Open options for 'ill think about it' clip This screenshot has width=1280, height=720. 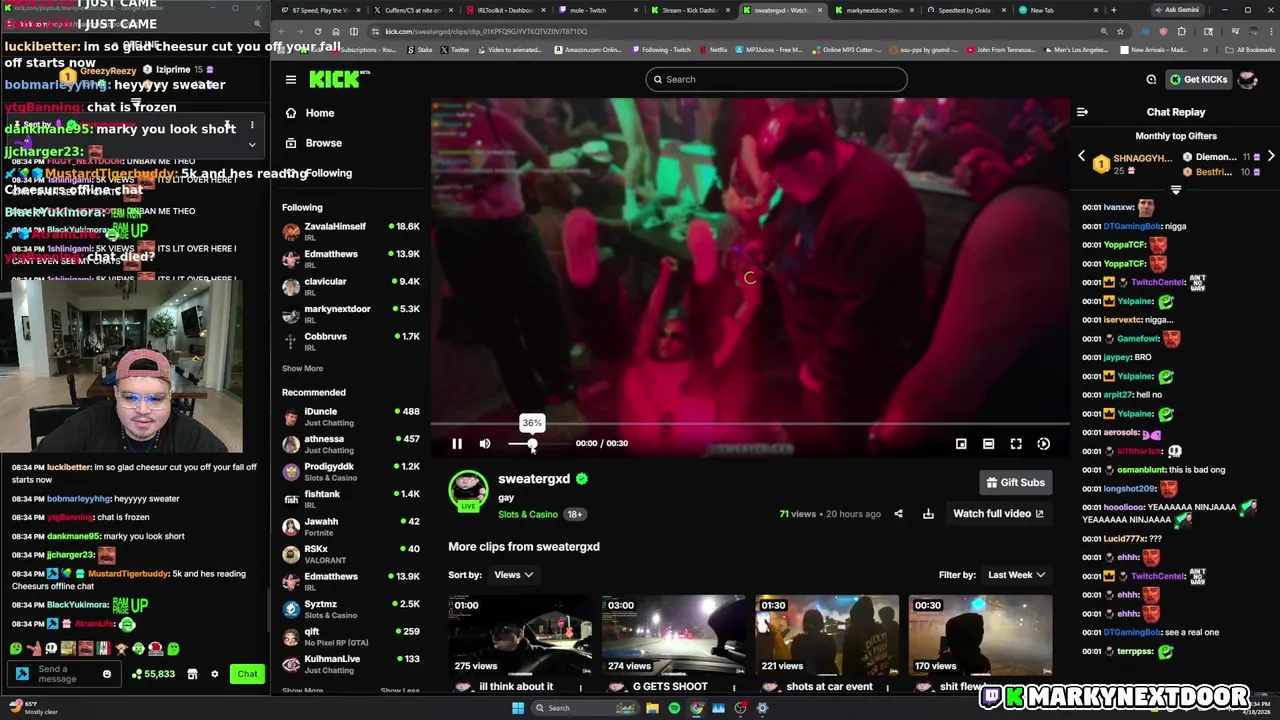tap(580, 687)
